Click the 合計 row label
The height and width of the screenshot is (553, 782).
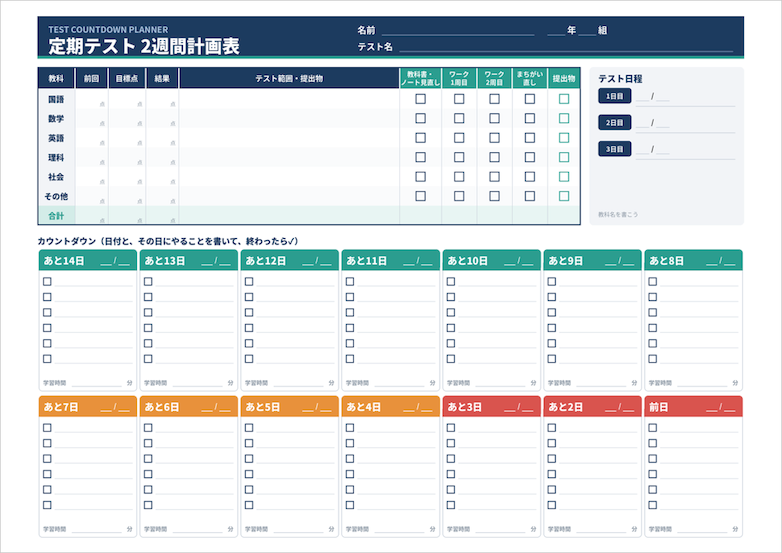tap(56, 215)
